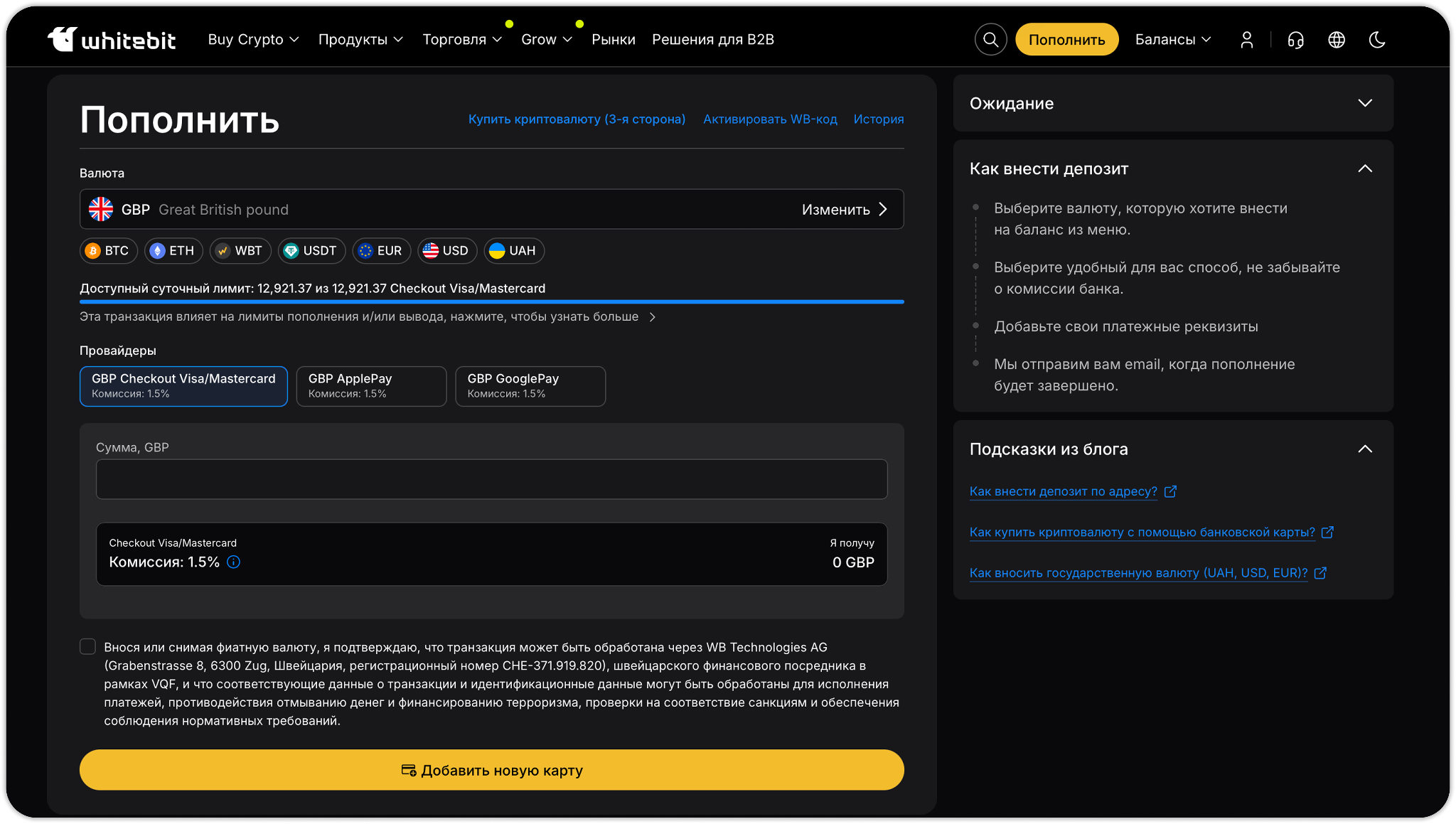Click external link icon after bank card link
Image resolution: width=1456 pixels, height=824 pixels.
point(1327,532)
